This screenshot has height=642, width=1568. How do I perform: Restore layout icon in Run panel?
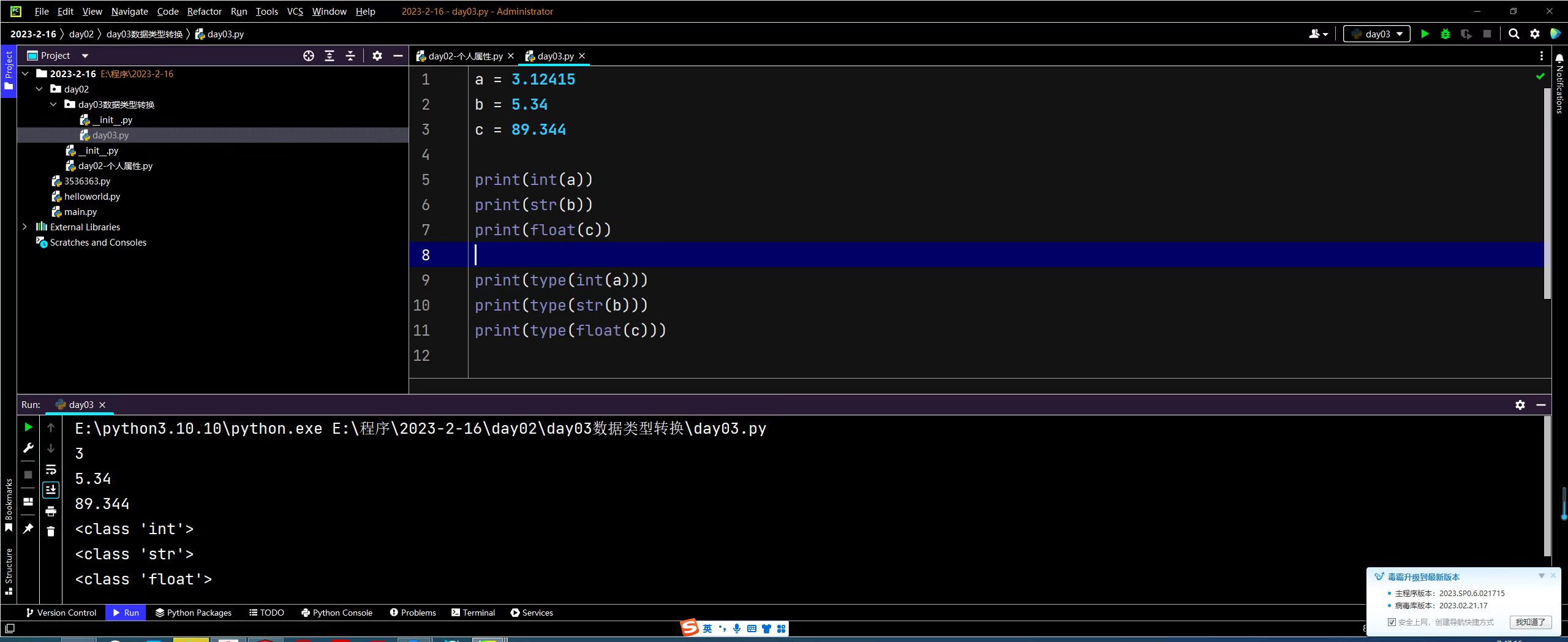tap(28, 502)
